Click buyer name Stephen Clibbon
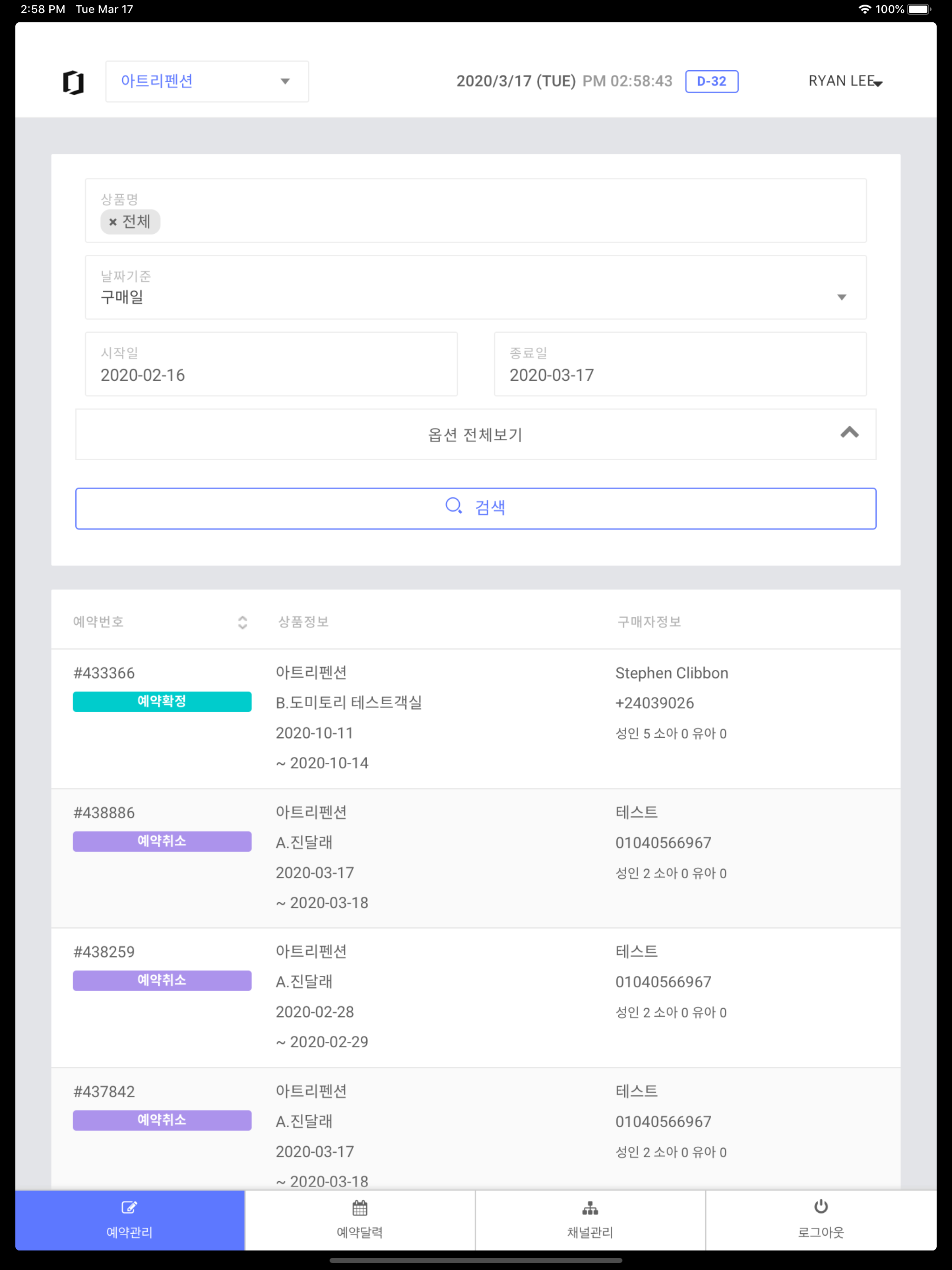 click(x=671, y=673)
